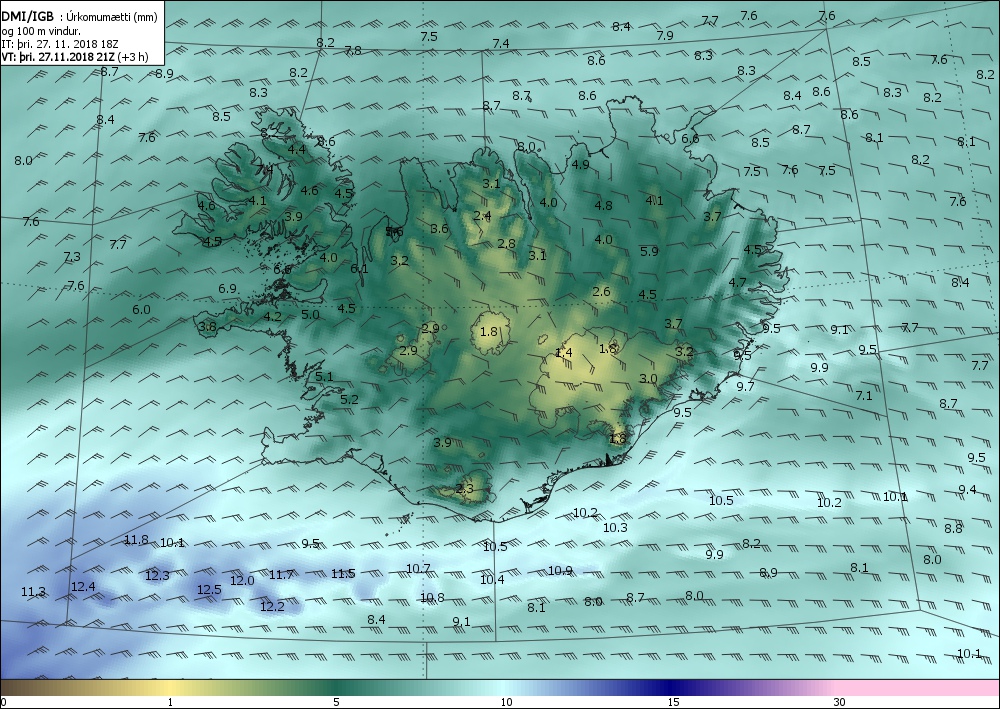
Task: Click the color scale label 5
Action: [336, 703]
